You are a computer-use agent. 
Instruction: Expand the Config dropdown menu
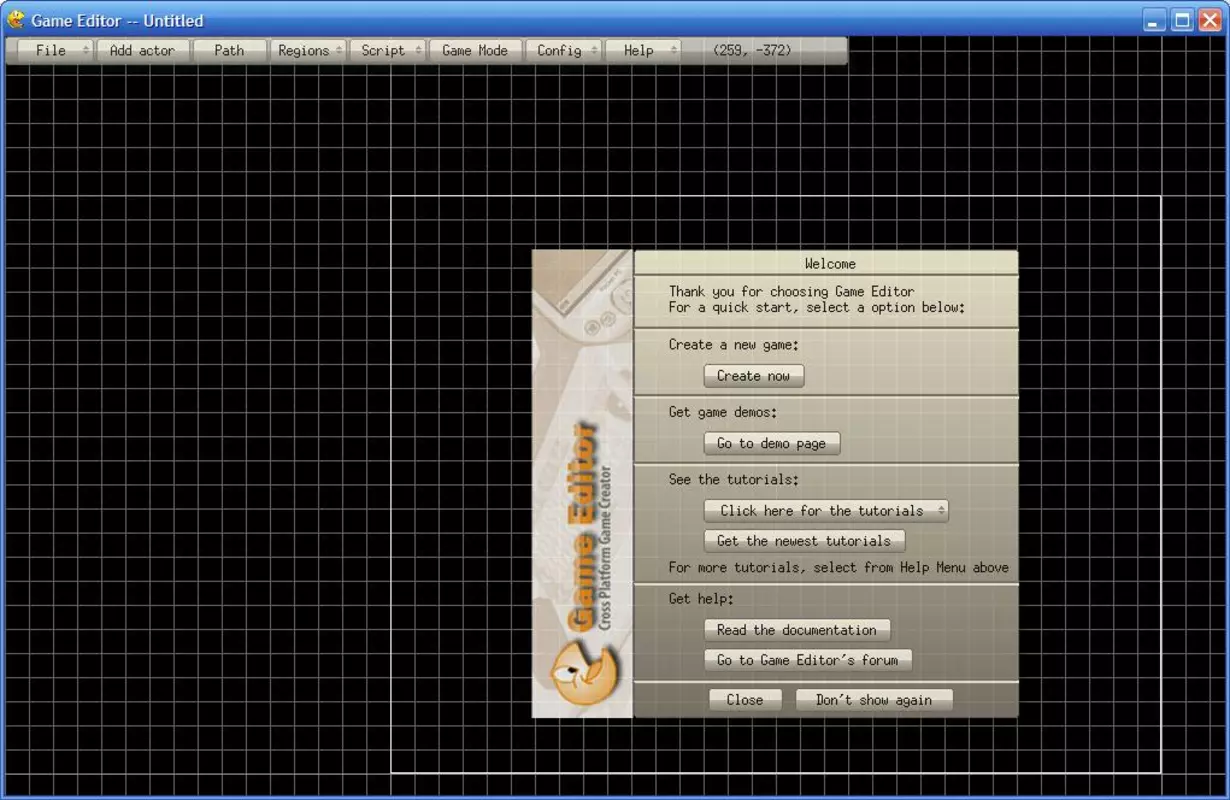tap(564, 50)
